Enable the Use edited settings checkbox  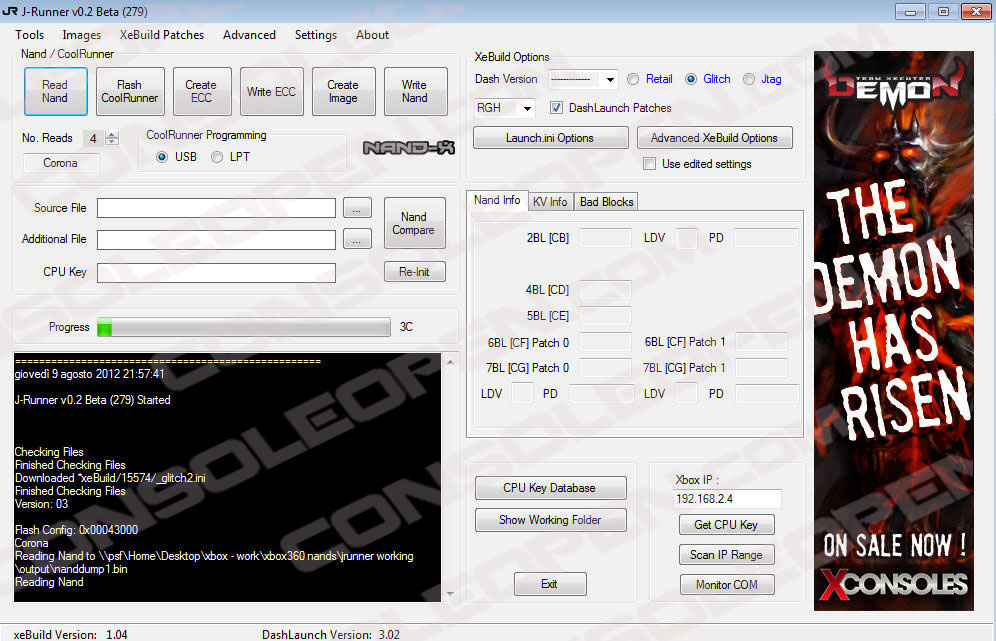click(x=649, y=164)
